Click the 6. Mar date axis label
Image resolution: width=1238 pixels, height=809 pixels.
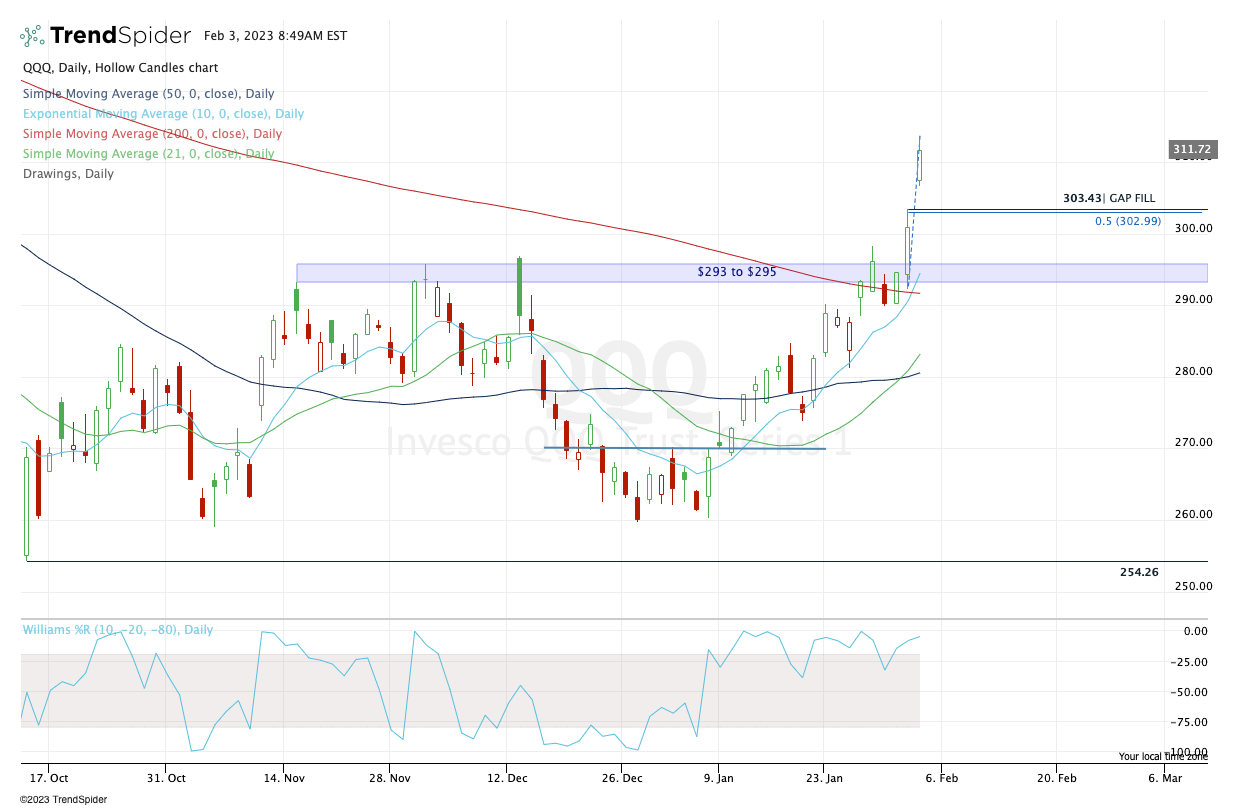[x=1165, y=777]
